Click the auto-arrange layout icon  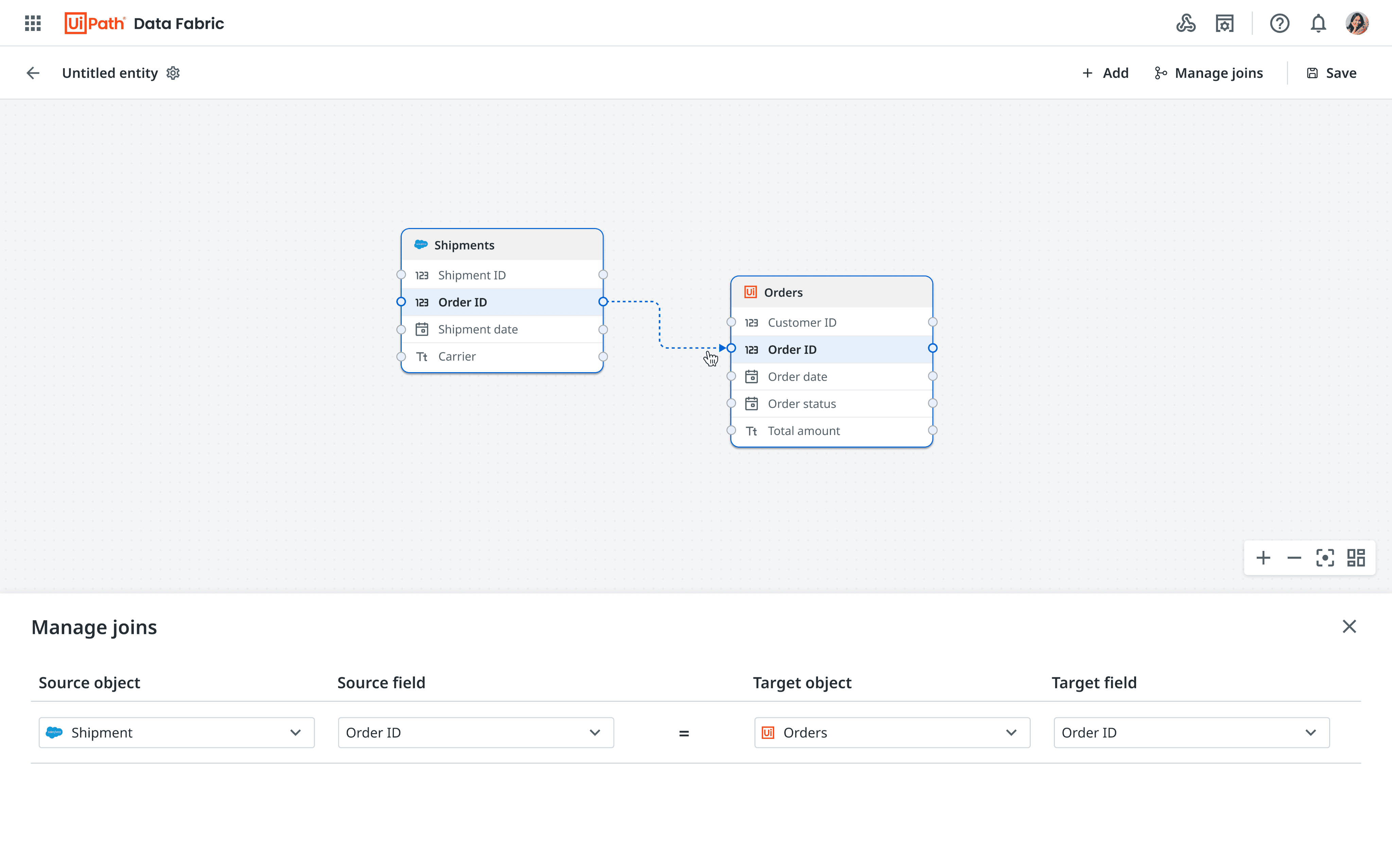(x=1356, y=557)
